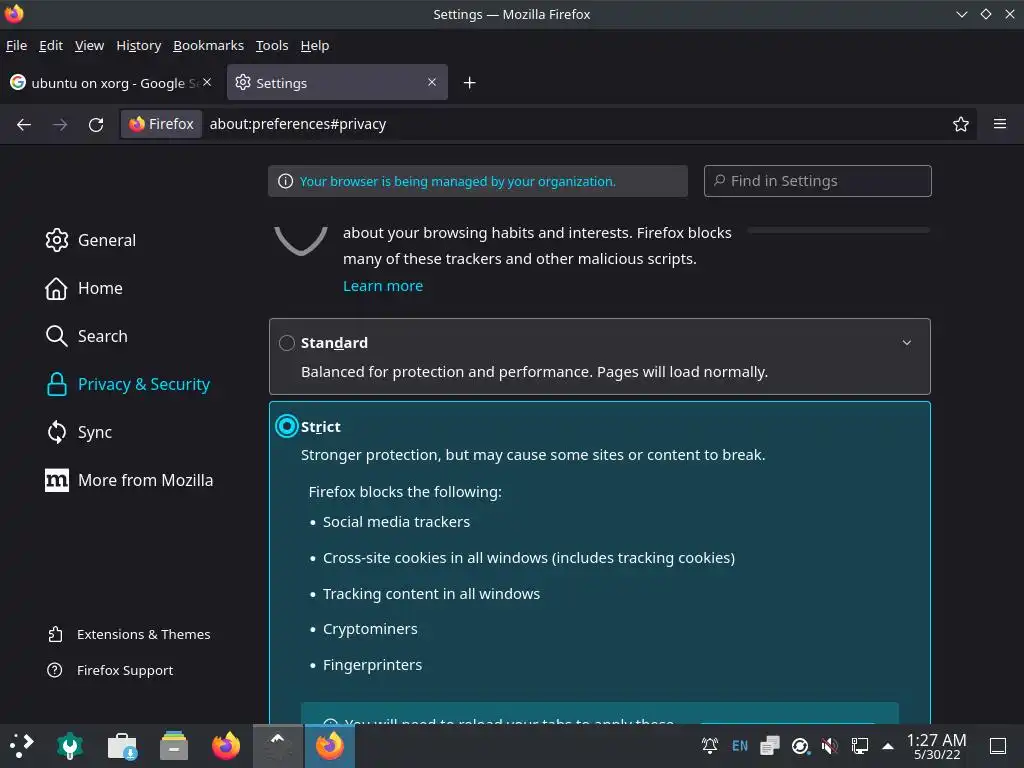Open system updates tray icon
This screenshot has width=1024, height=768.
pos(800,745)
